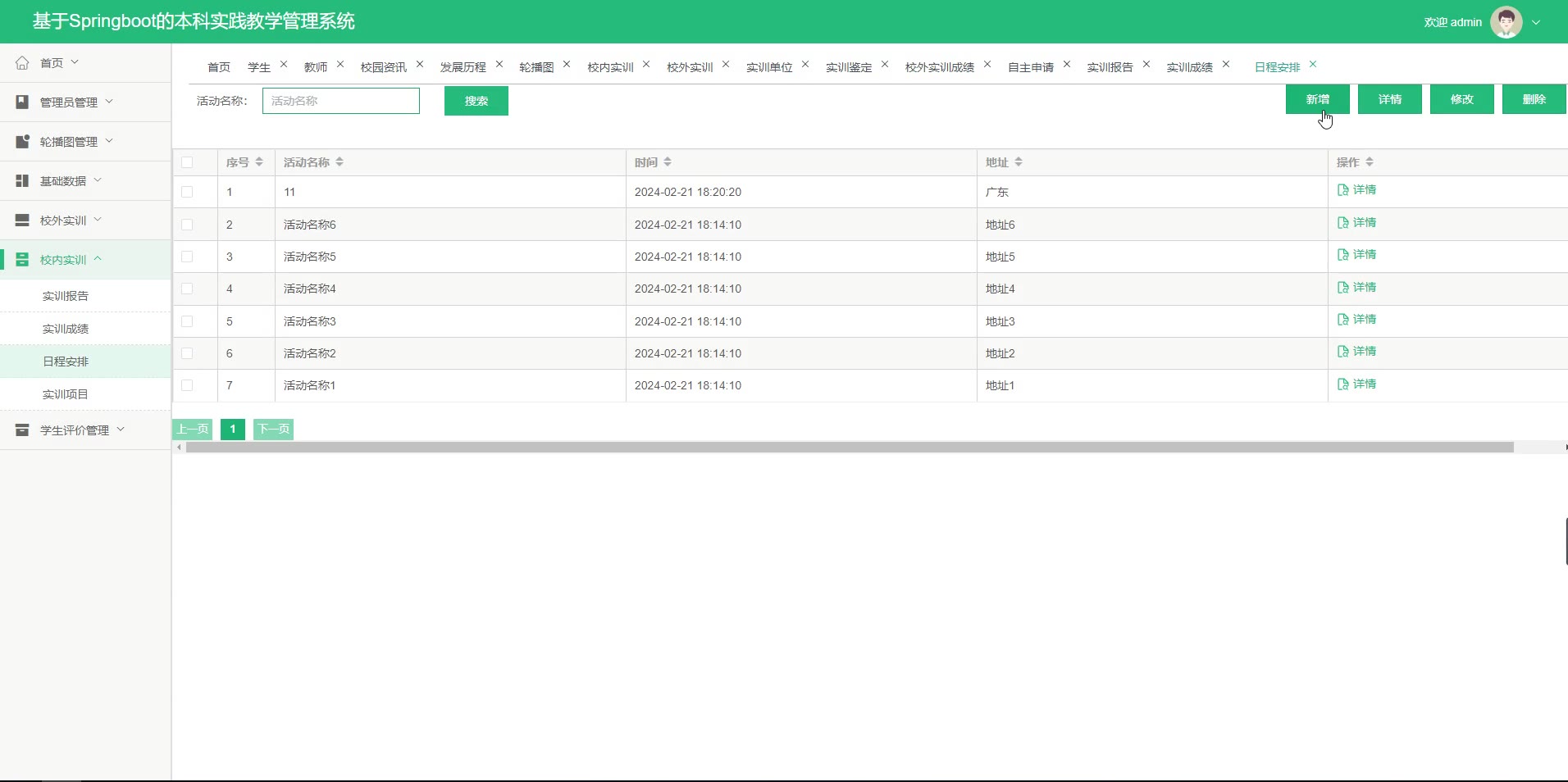The width and height of the screenshot is (1568, 782).
Task: Close the 发展历程 tab
Action: (x=499, y=64)
